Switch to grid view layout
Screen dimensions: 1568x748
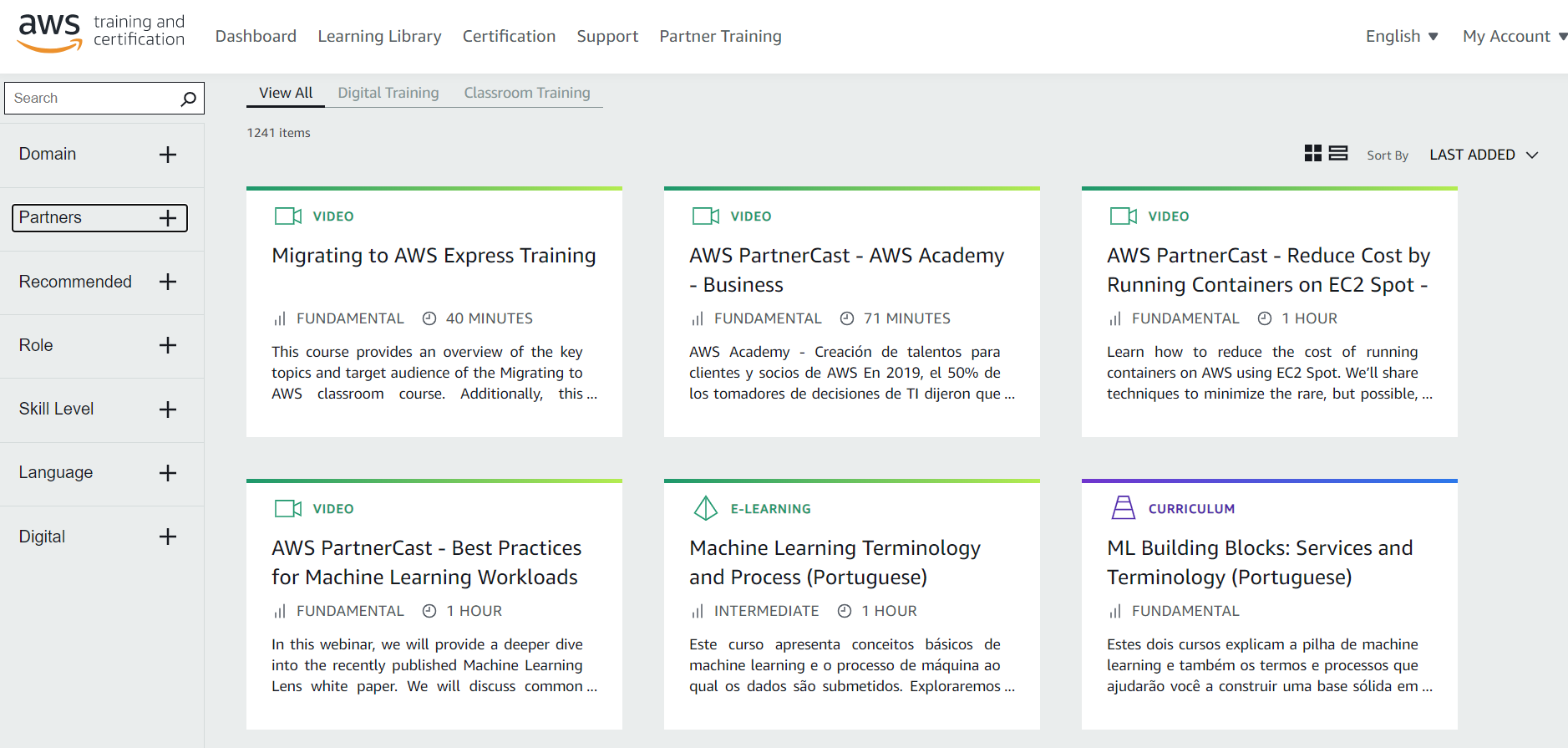click(x=1312, y=153)
